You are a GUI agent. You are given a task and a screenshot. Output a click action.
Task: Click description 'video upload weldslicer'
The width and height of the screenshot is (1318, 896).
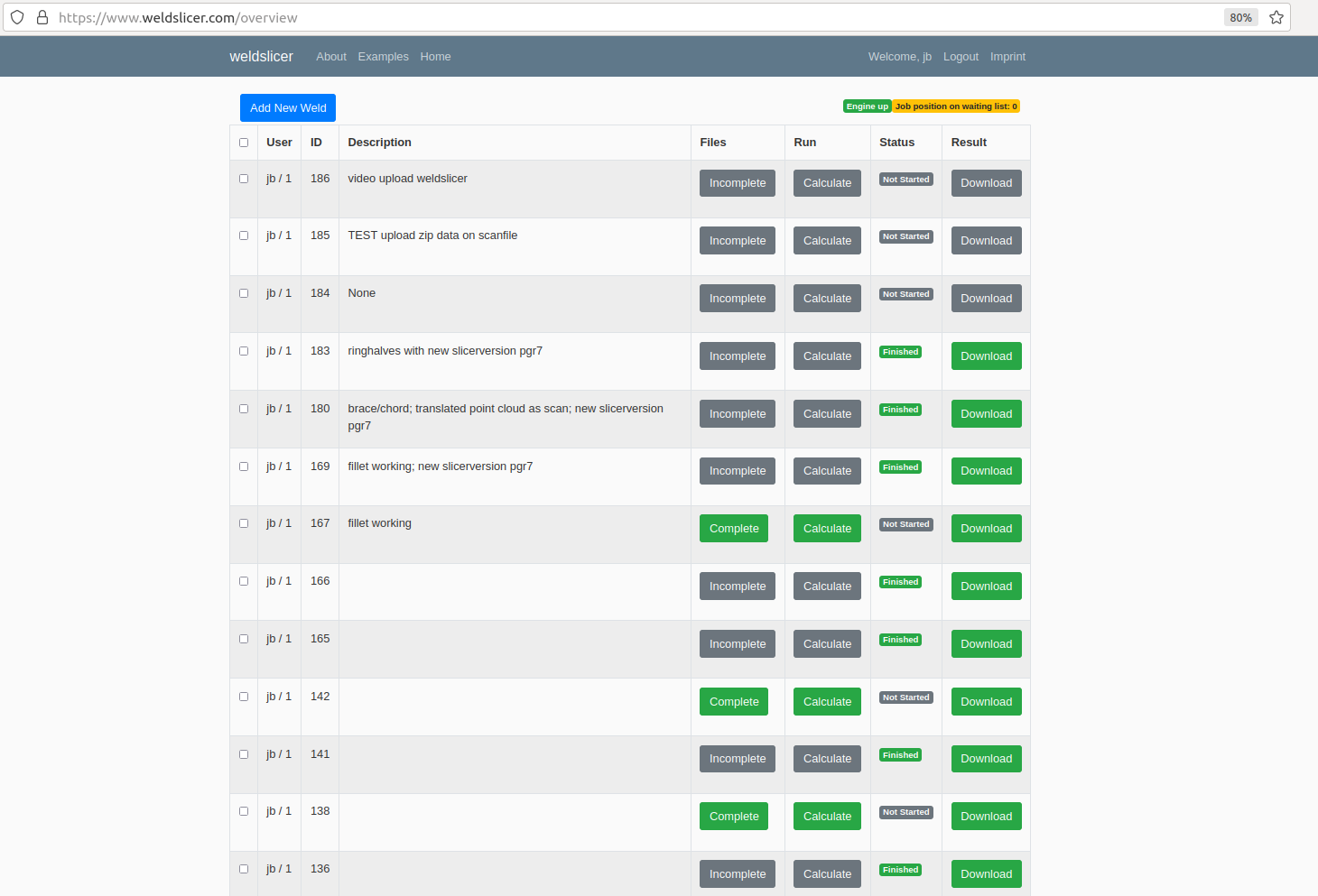coord(407,179)
